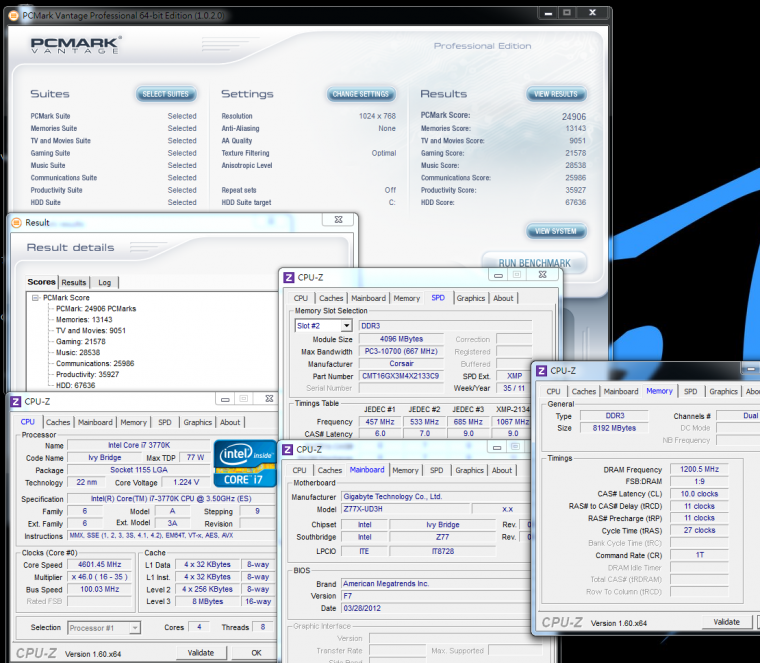Click the Result window title bar icon
This screenshot has width=760, height=663.
[16, 222]
